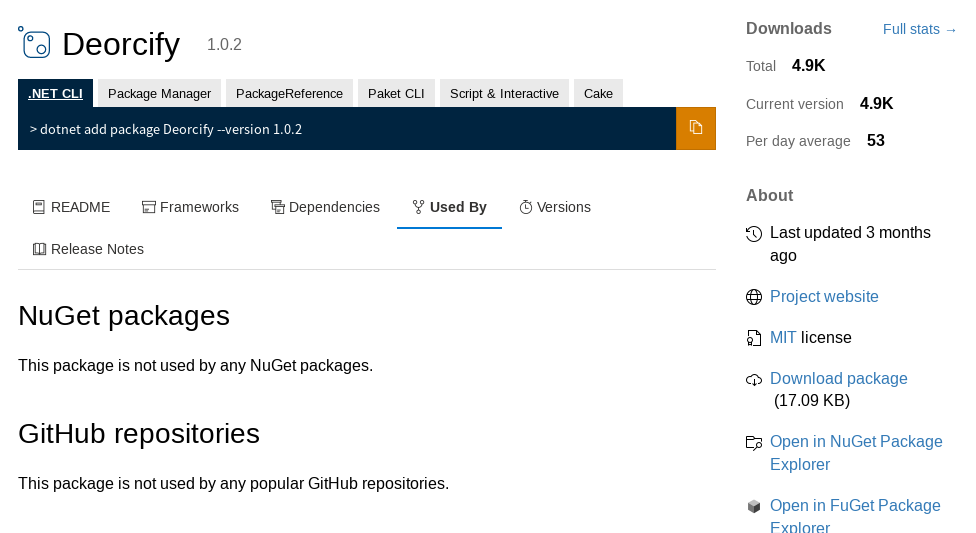View the Versions section
Viewport: 976px width, 533px height.
pos(555,207)
